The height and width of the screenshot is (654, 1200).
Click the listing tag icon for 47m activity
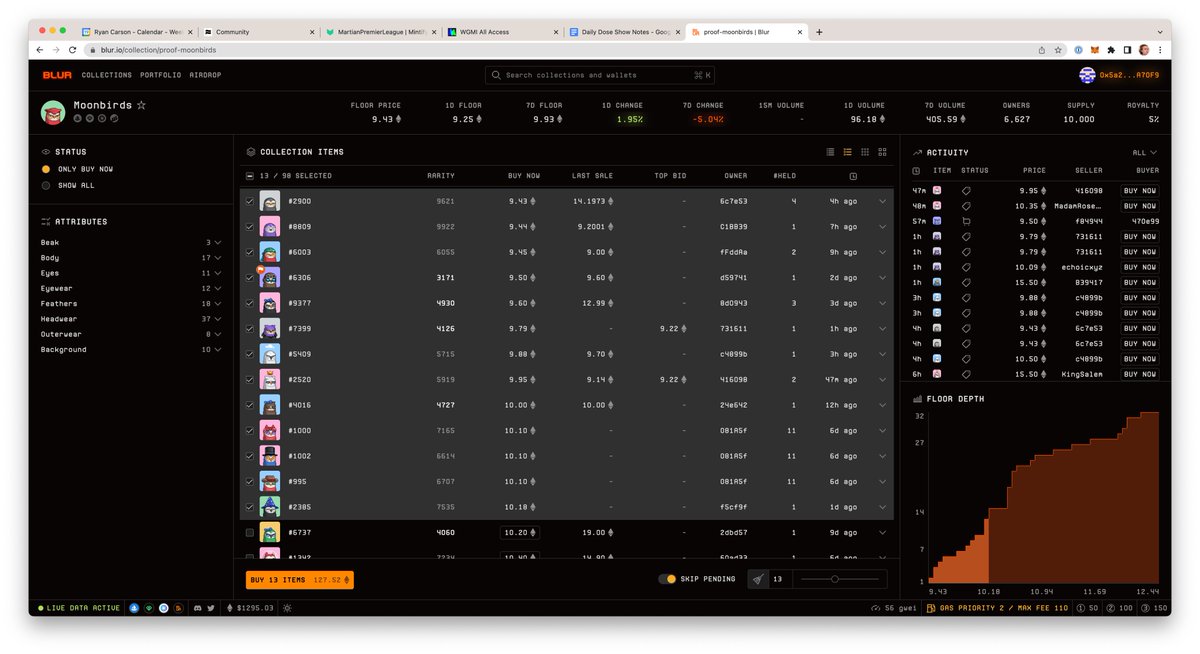click(966, 190)
